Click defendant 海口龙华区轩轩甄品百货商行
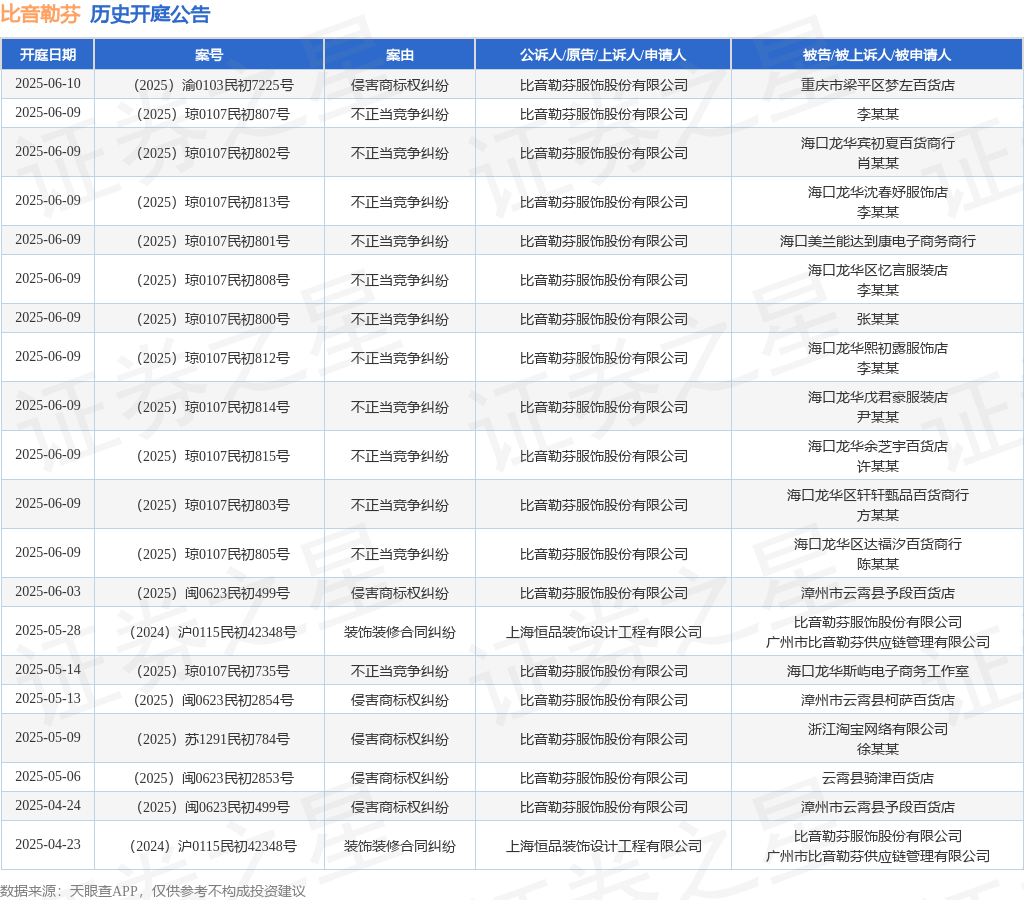 coord(878,495)
